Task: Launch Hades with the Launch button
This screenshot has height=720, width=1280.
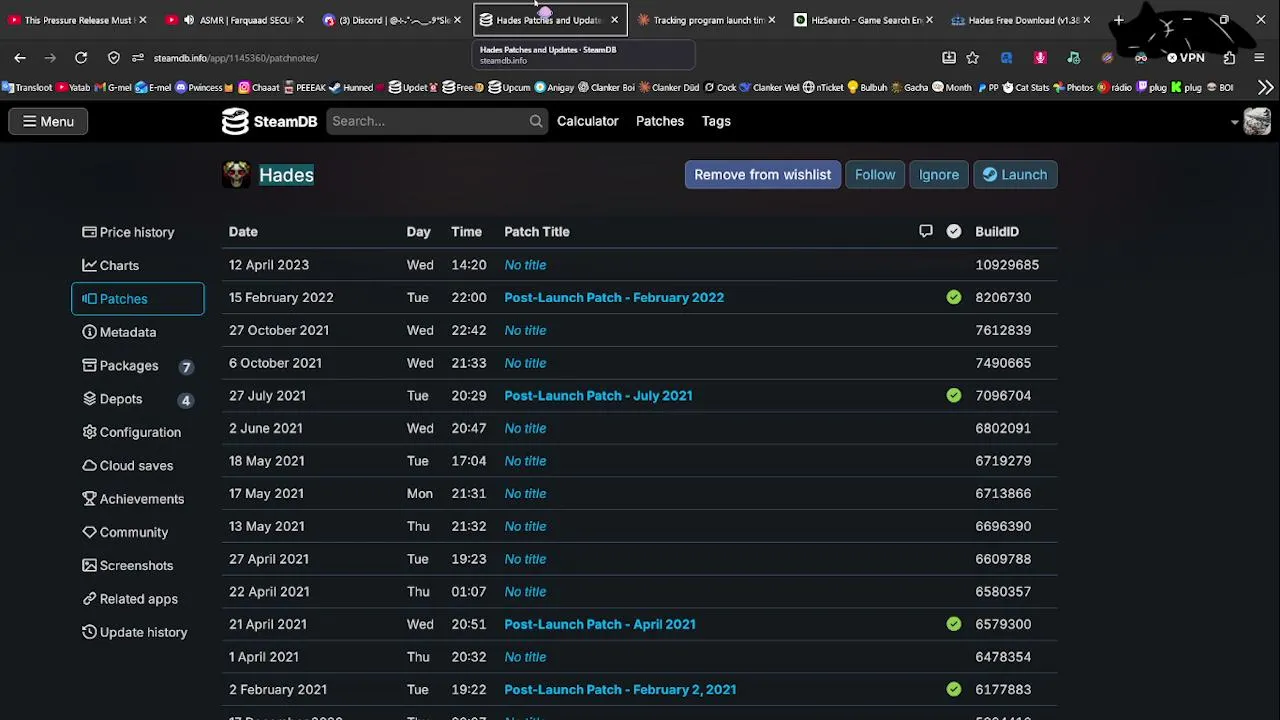Action: (1015, 175)
